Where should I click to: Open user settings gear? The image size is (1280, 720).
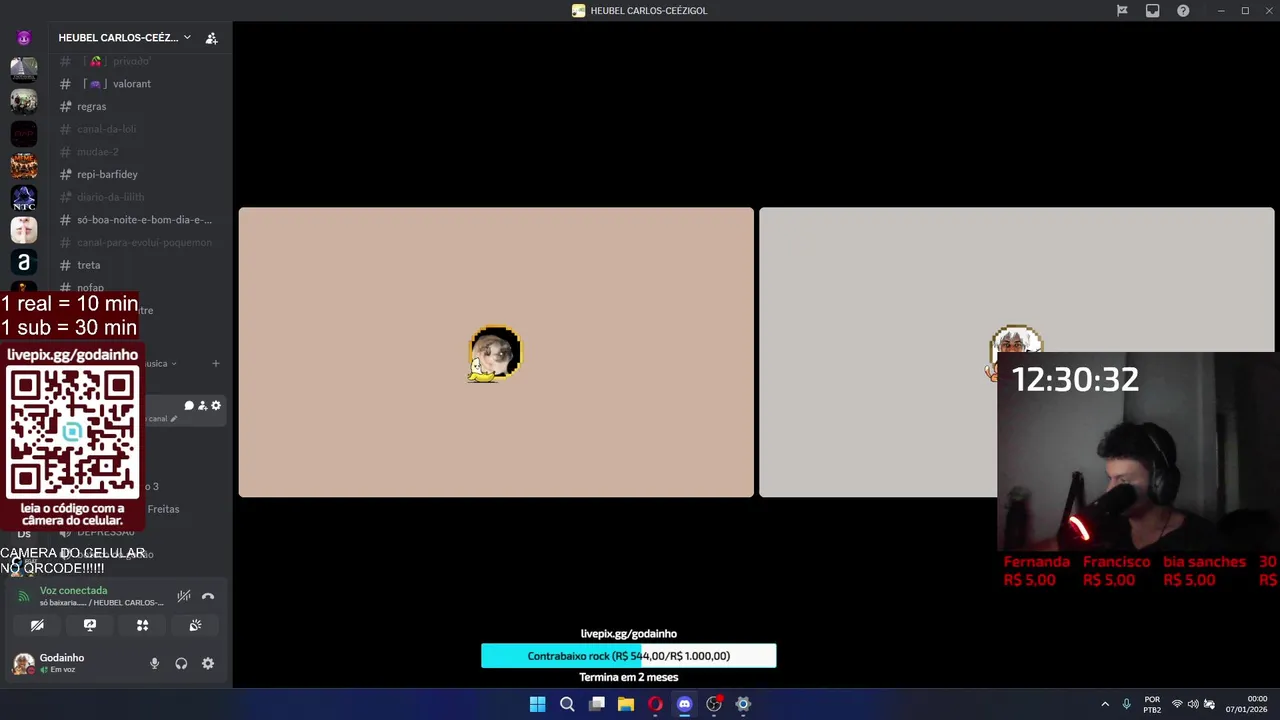(x=208, y=663)
